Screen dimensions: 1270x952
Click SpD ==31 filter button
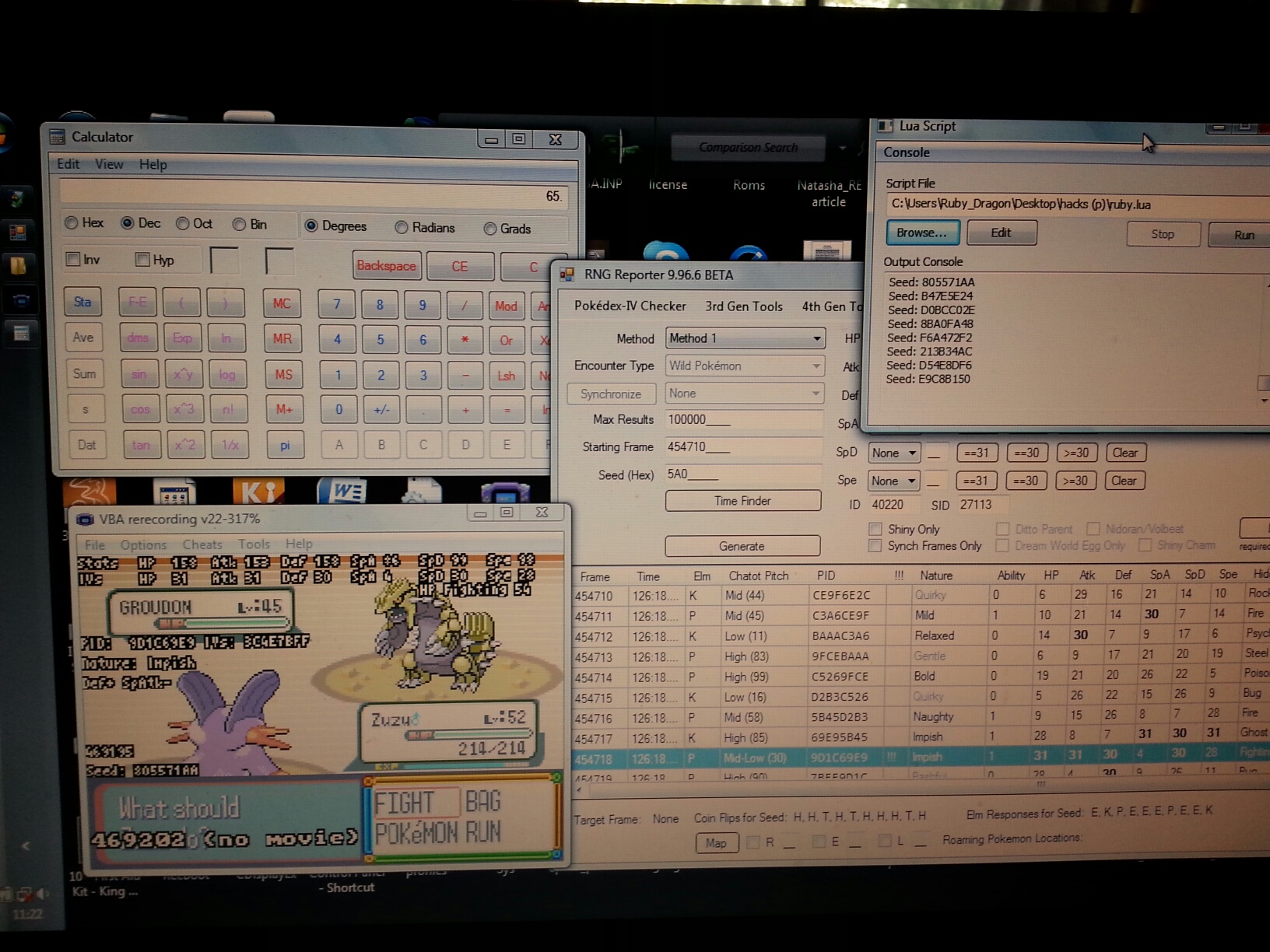click(976, 453)
